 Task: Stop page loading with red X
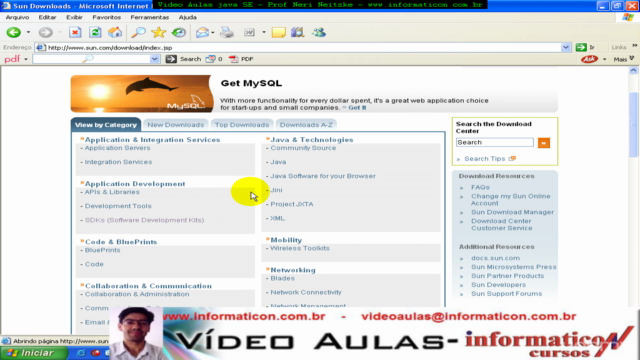75,32
